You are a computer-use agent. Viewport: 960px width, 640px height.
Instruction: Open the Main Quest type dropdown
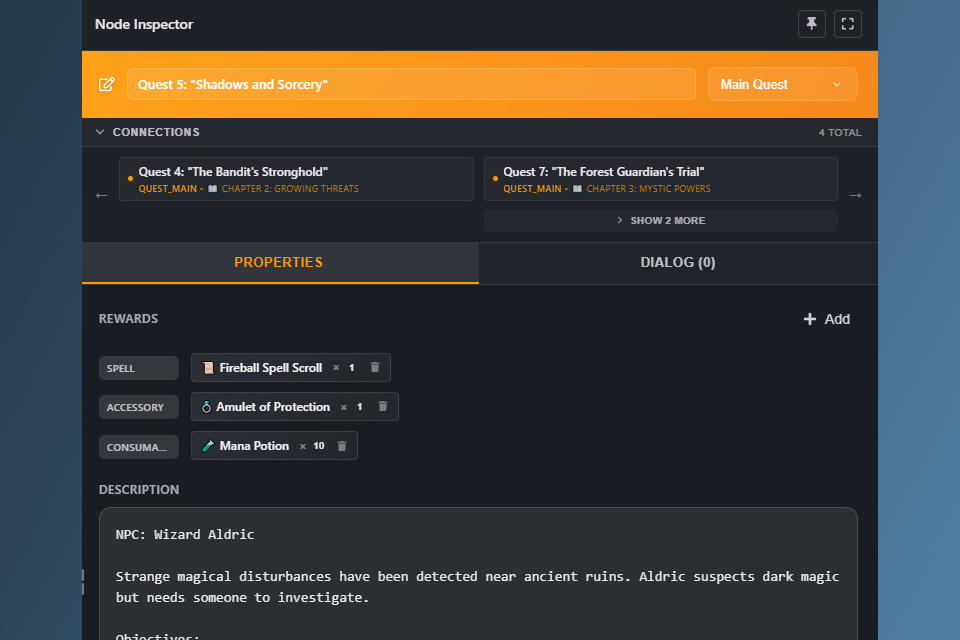pos(782,84)
